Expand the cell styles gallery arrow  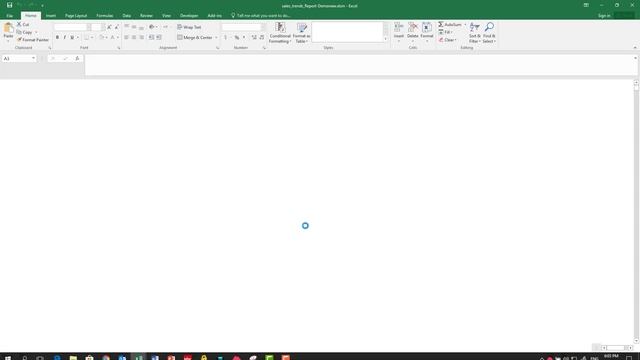[x=385, y=39]
